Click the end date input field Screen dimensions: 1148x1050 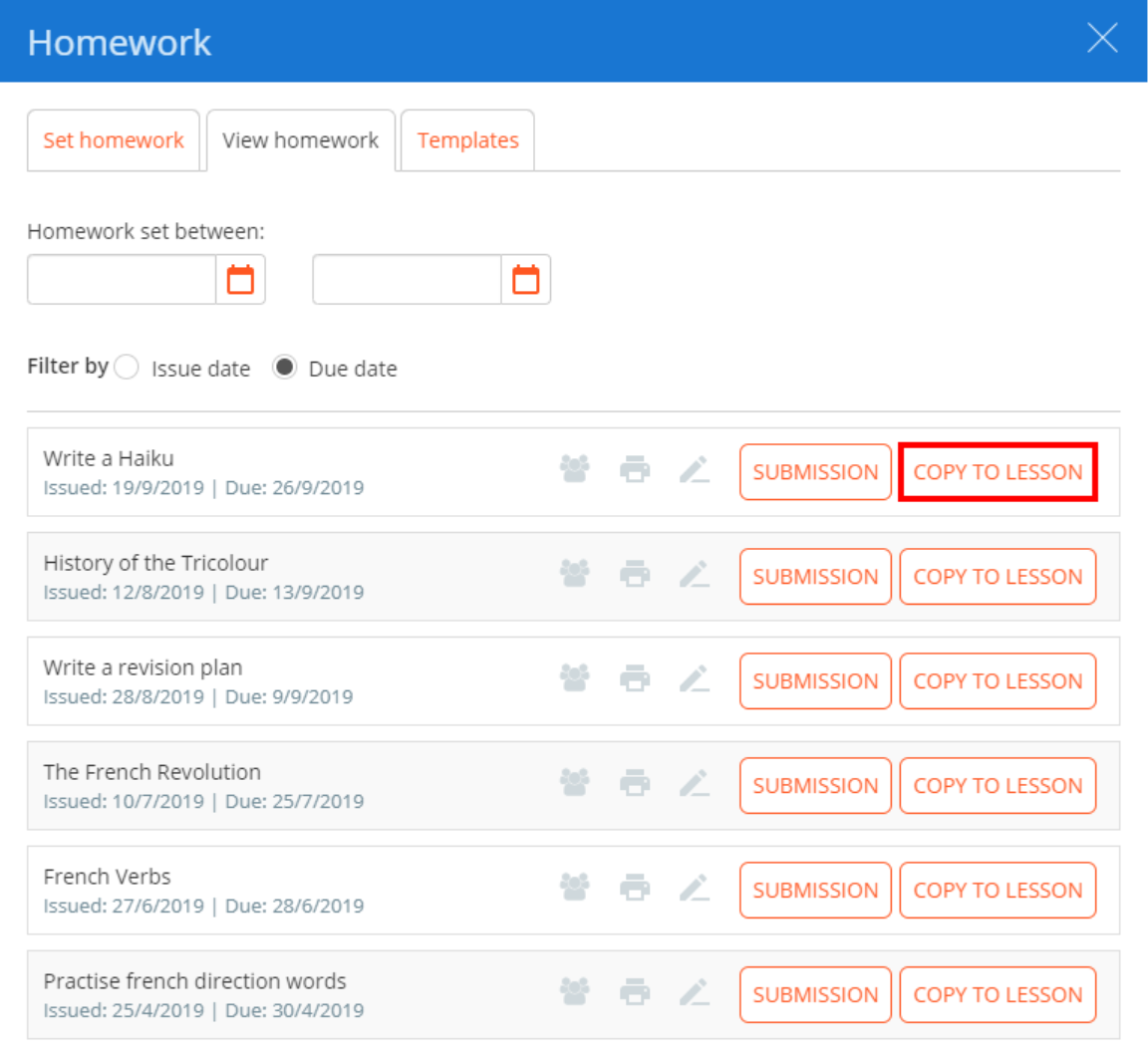(x=407, y=280)
